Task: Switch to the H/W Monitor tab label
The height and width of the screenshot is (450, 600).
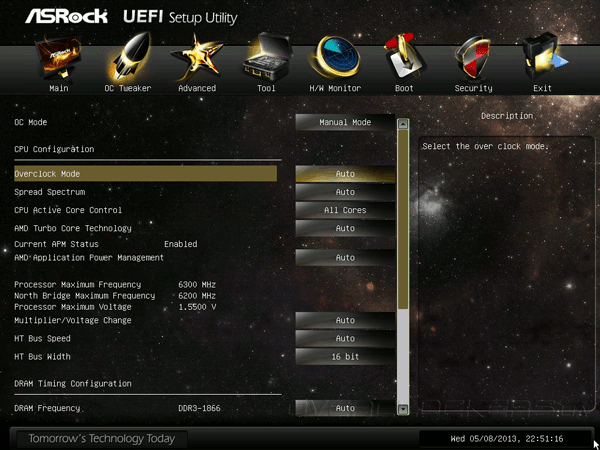Action: [335, 88]
